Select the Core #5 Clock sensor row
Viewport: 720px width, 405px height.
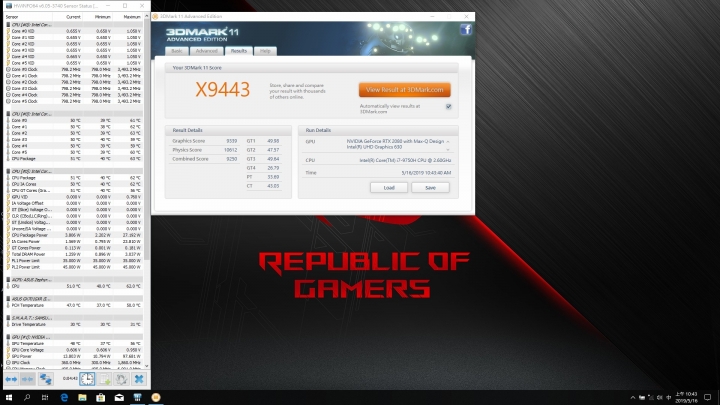click(x=74, y=101)
